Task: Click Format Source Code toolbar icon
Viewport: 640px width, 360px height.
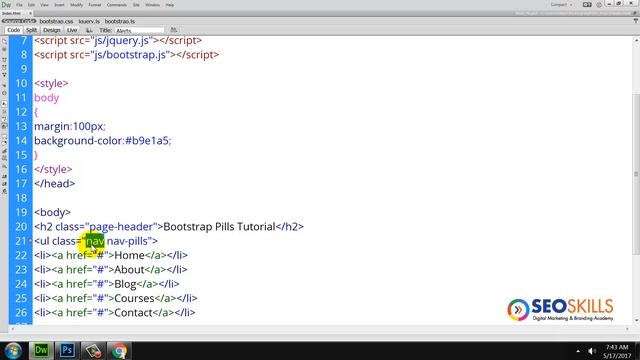Action: click(x=4, y=191)
